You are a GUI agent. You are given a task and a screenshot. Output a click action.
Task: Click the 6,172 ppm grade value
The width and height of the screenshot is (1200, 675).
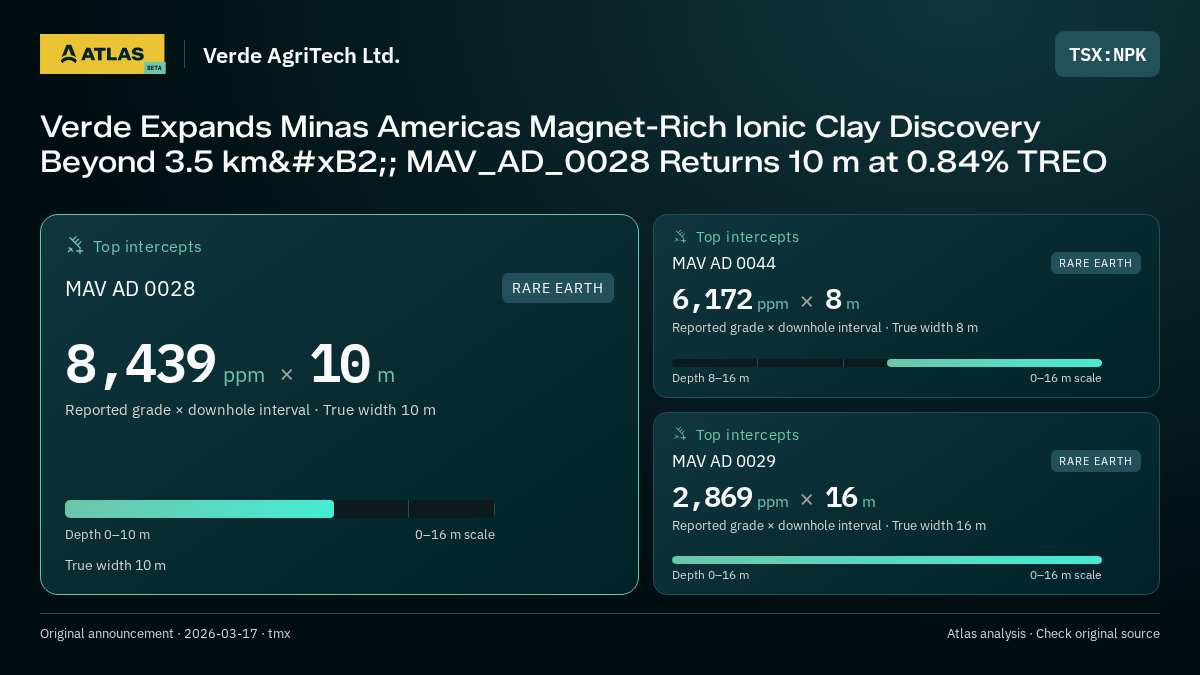pyautogui.click(x=730, y=299)
